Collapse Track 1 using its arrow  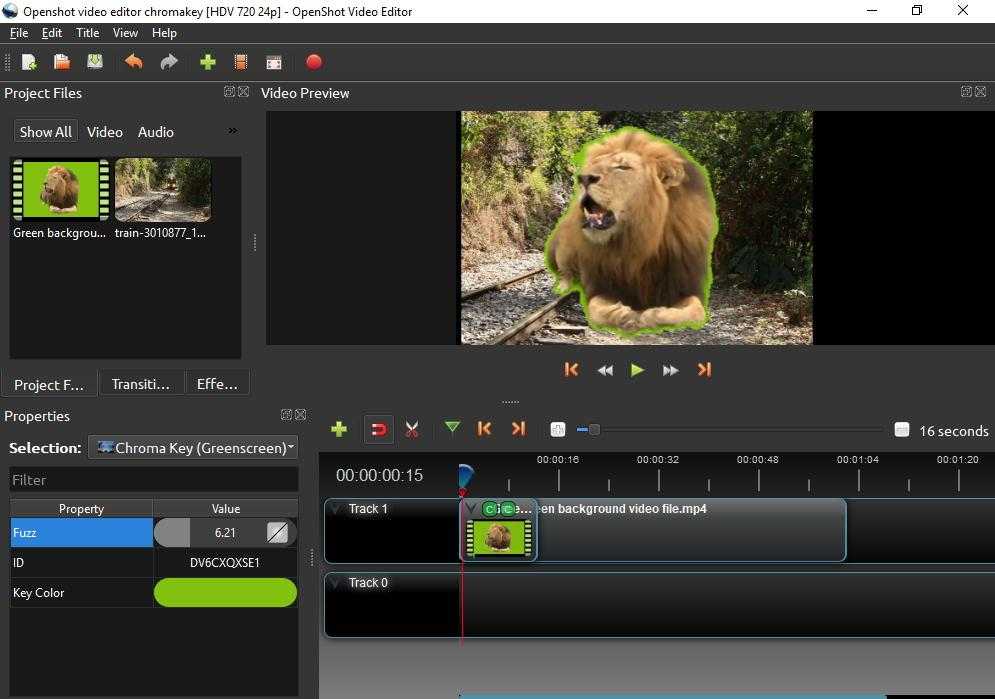(336, 509)
